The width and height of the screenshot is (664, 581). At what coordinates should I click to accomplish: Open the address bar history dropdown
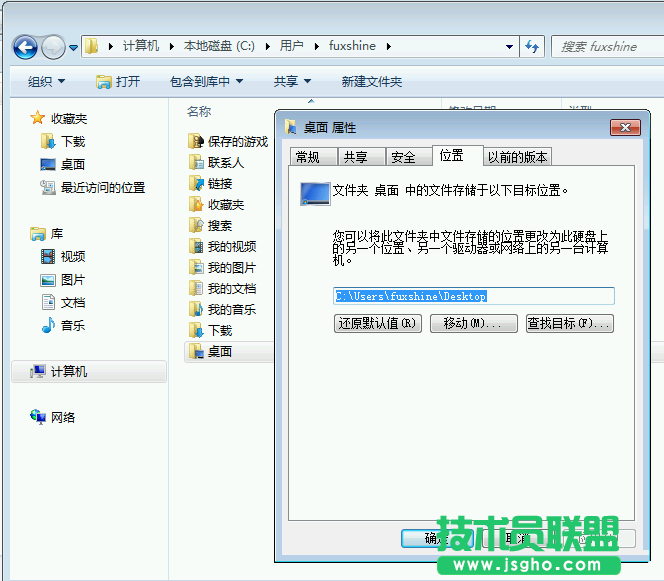[509, 47]
